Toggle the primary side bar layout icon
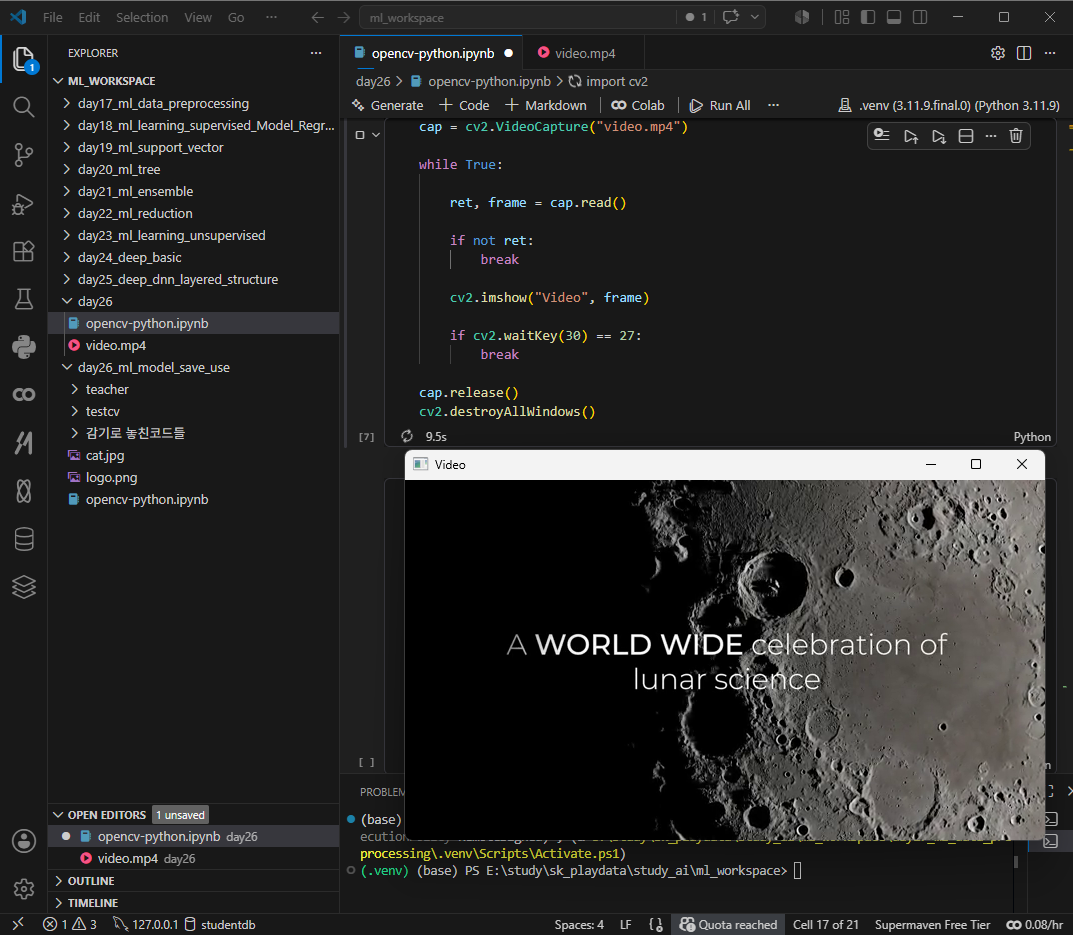 pyautogui.click(x=868, y=17)
